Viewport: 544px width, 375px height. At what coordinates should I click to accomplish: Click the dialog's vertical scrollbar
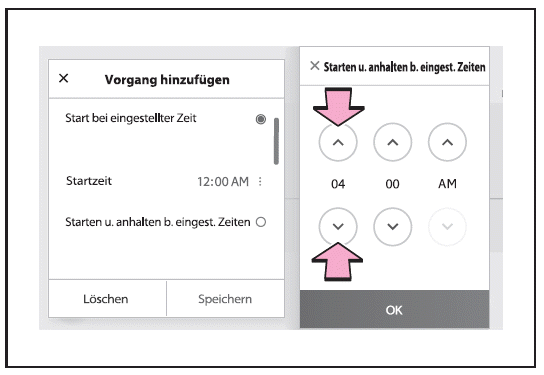point(276,141)
